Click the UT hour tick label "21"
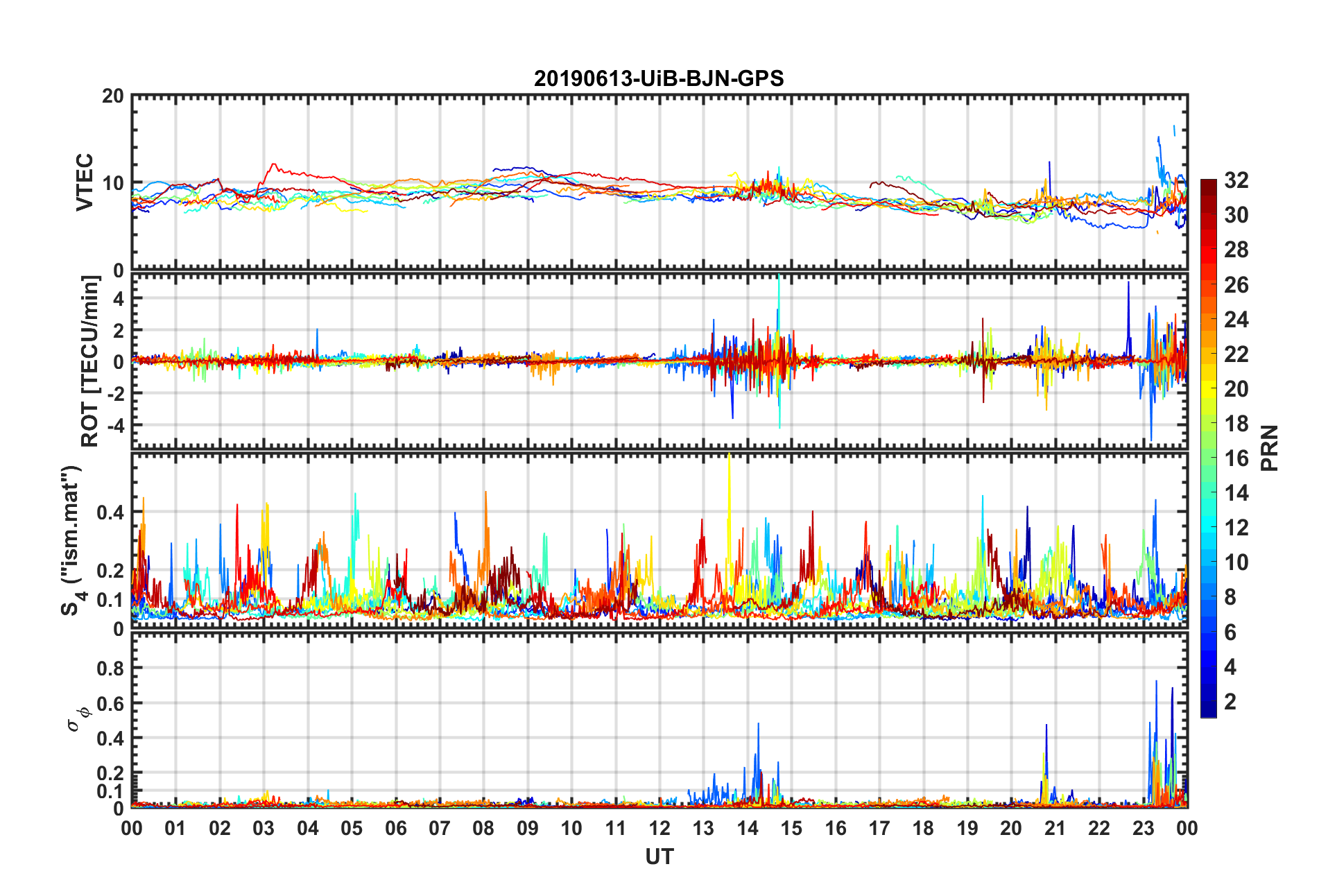Screen dimensions: 1319x896 (1055, 828)
